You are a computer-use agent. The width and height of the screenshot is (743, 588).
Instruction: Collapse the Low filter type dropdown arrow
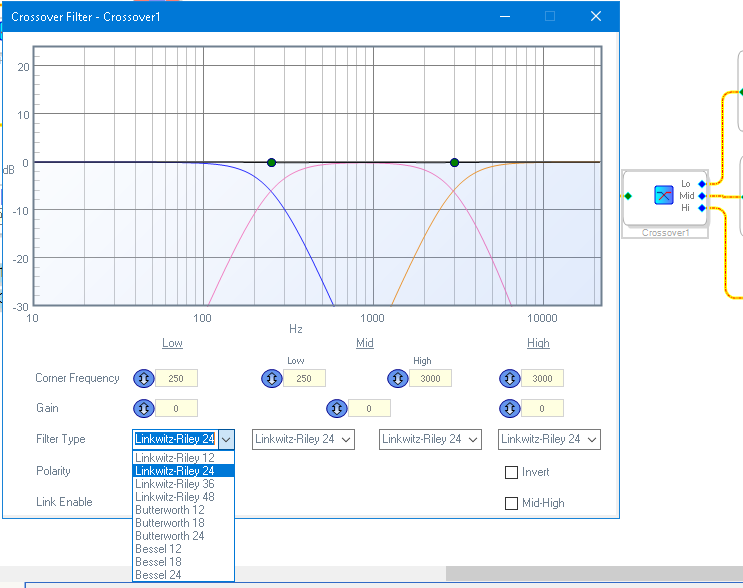pyautogui.click(x=227, y=439)
